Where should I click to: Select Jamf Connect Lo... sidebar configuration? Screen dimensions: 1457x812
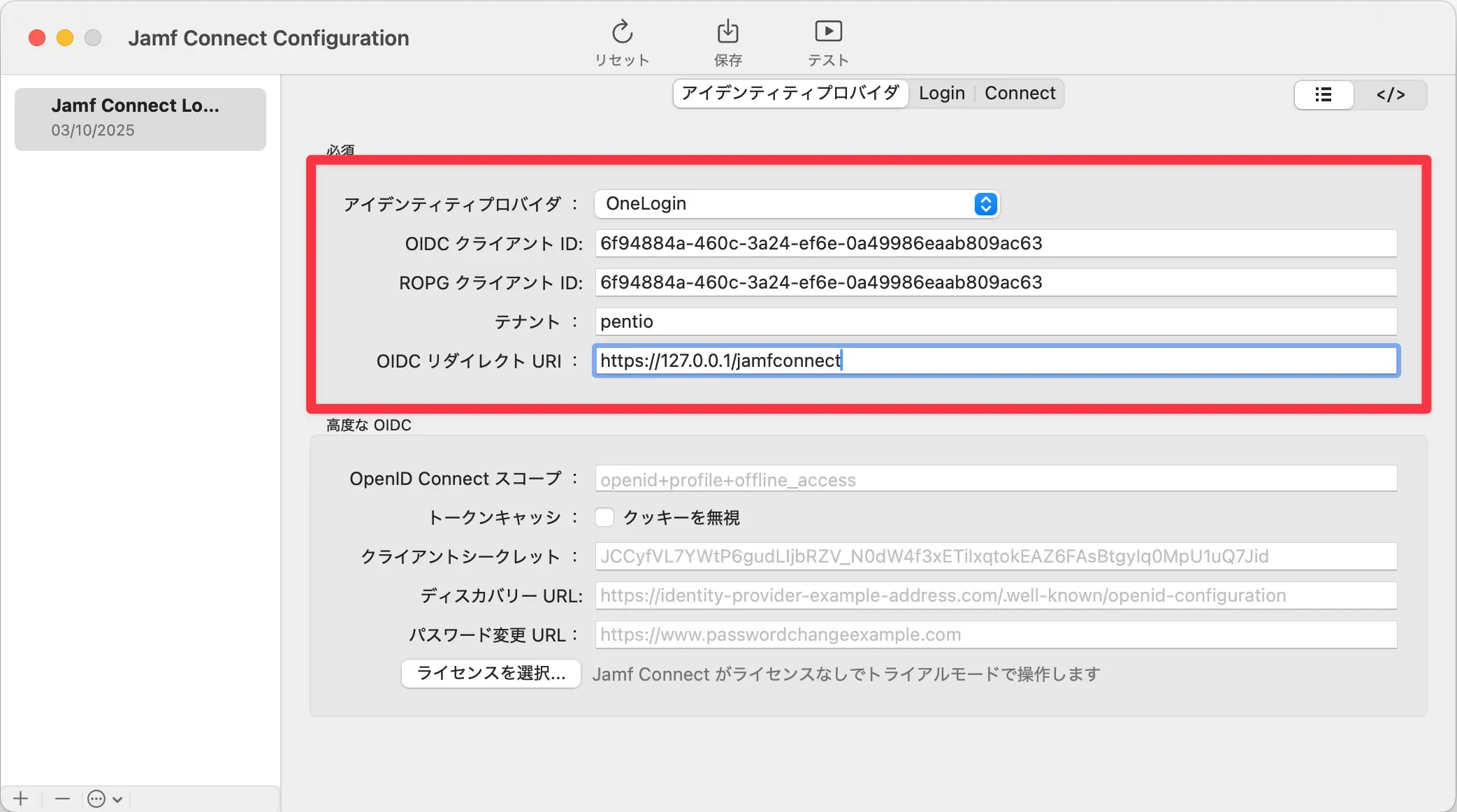point(140,118)
